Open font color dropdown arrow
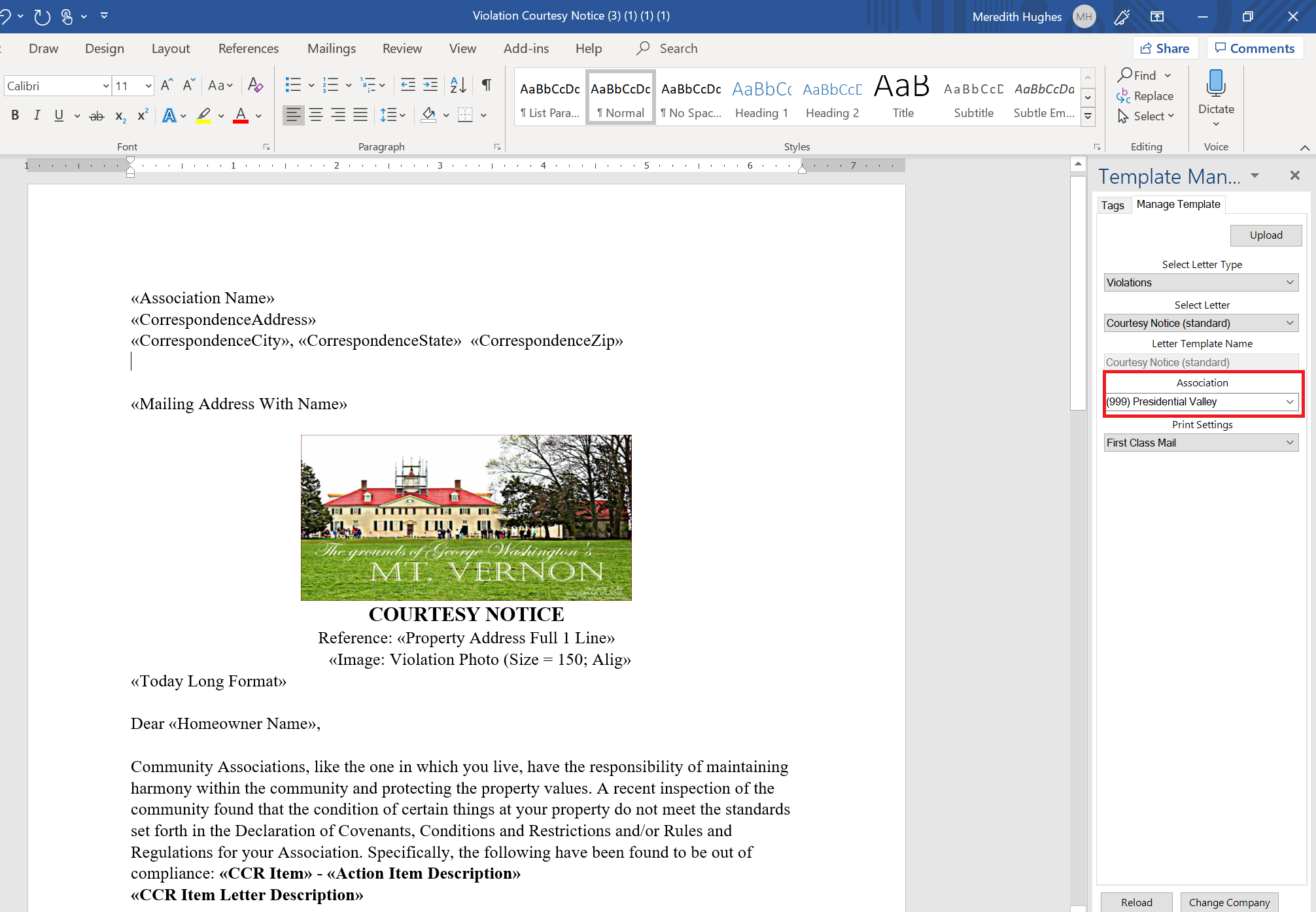Viewport: 1316px width, 912px height. point(259,116)
